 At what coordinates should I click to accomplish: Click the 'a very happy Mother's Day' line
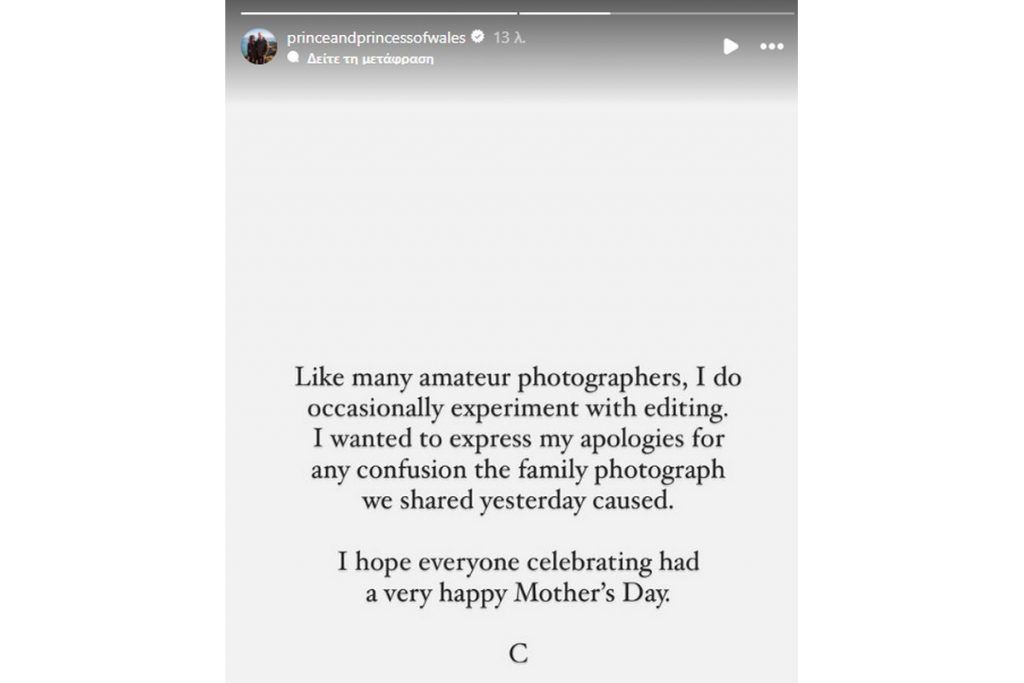coord(517,592)
